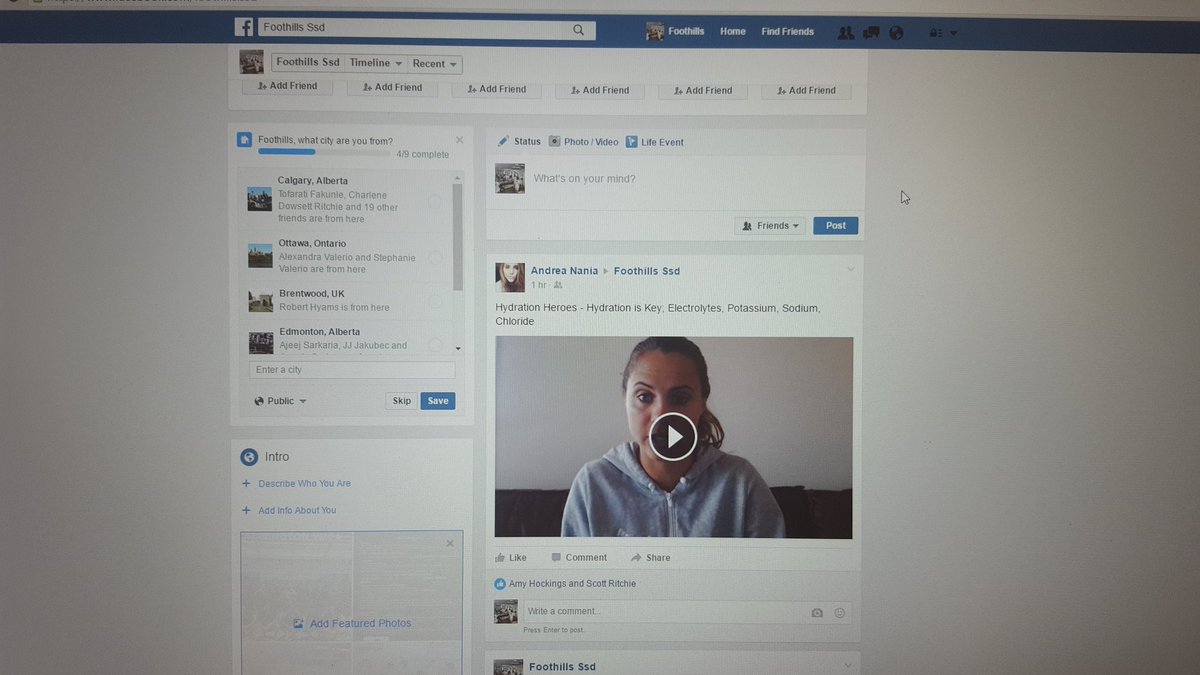Comment on the Hydration Heroes post

tap(579, 558)
